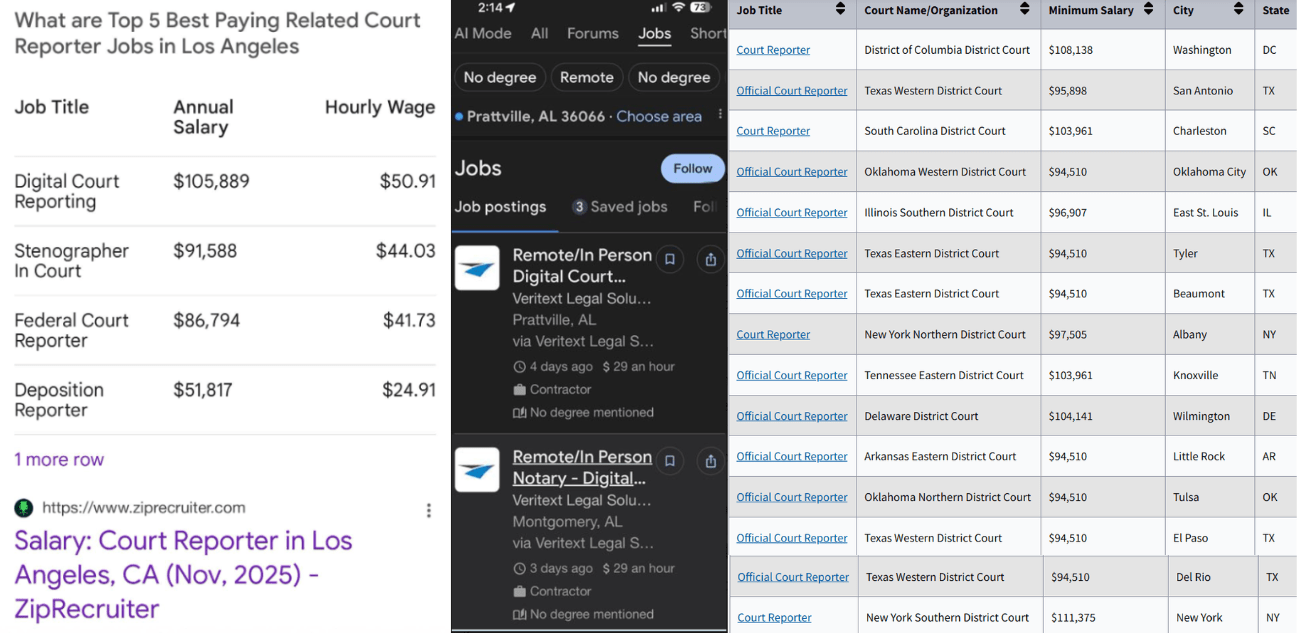
Task: Sort by Minimum Salary column arrows
Action: click(1149, 10)
